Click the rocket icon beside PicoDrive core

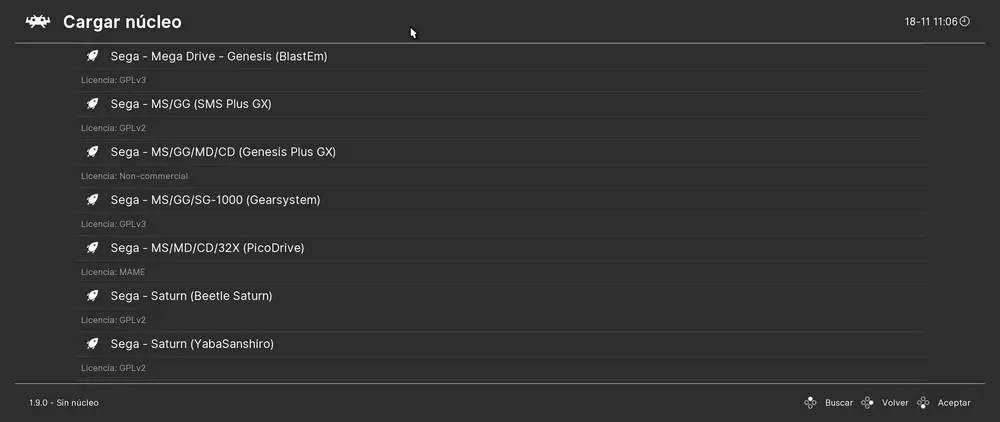tap(92, 248)
